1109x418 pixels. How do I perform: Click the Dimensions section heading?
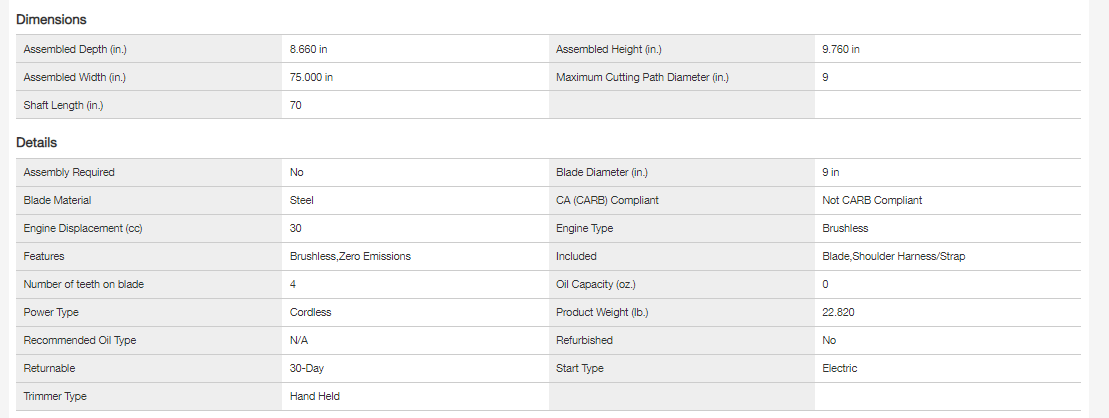(x=51, y=19)
